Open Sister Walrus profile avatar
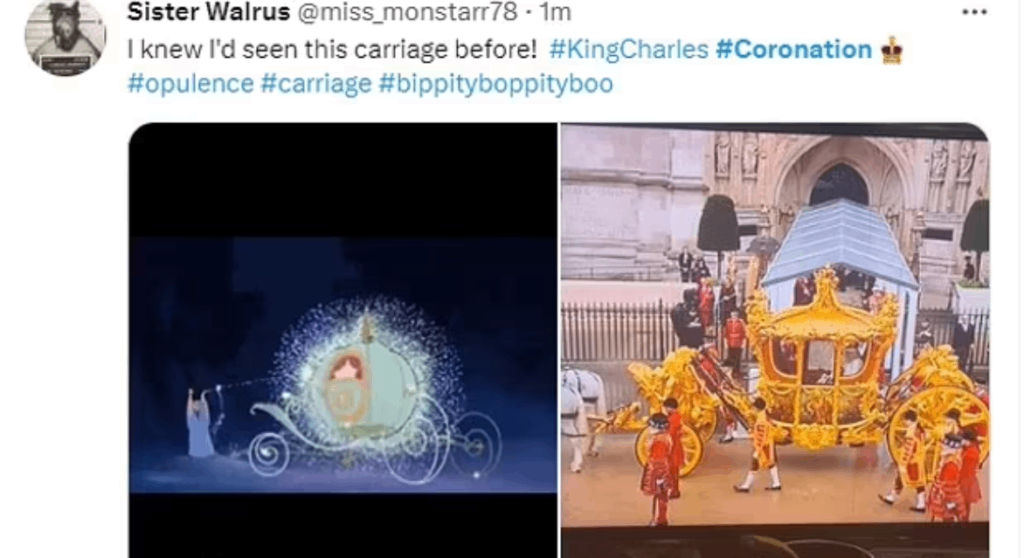The image size is (1024, 558). tap(65, 36)
